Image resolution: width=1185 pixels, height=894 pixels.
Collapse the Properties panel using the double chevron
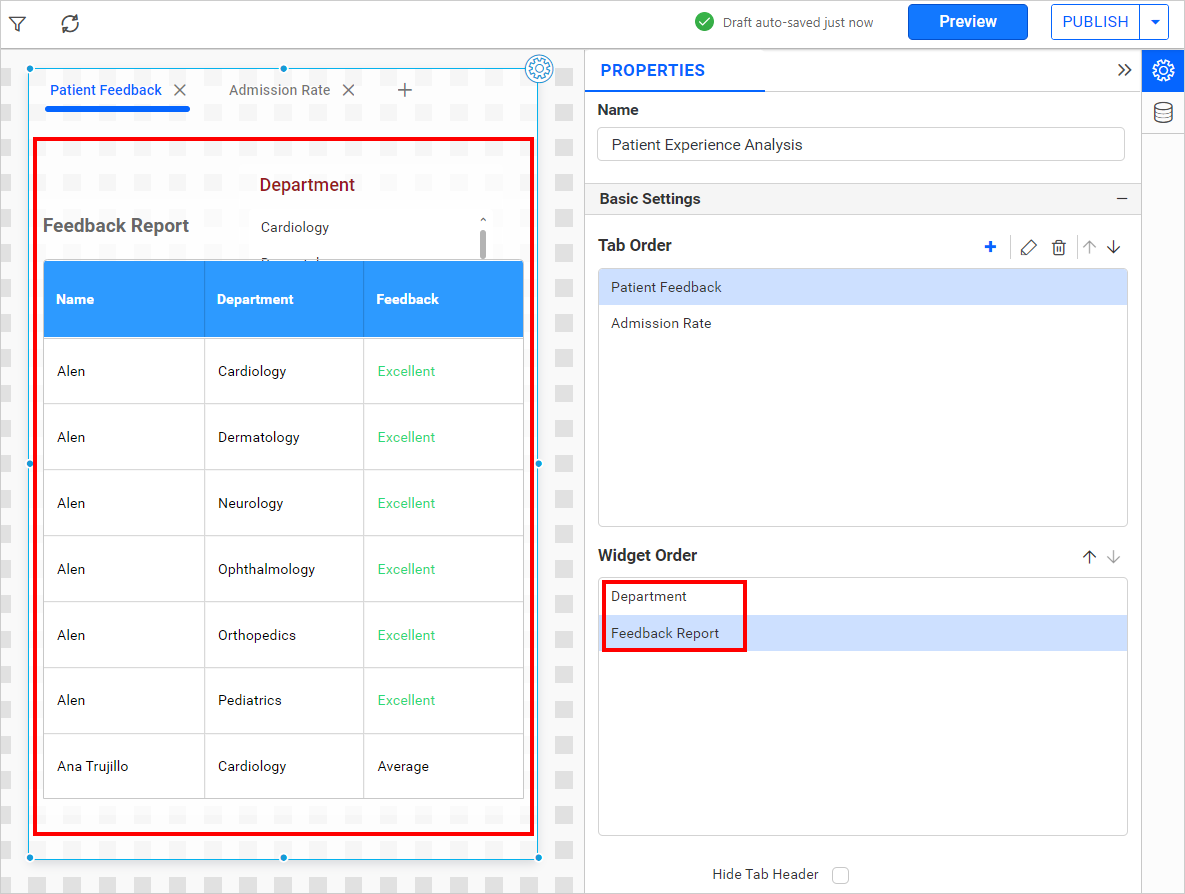pyautogui.click(x=1125, y=70)
